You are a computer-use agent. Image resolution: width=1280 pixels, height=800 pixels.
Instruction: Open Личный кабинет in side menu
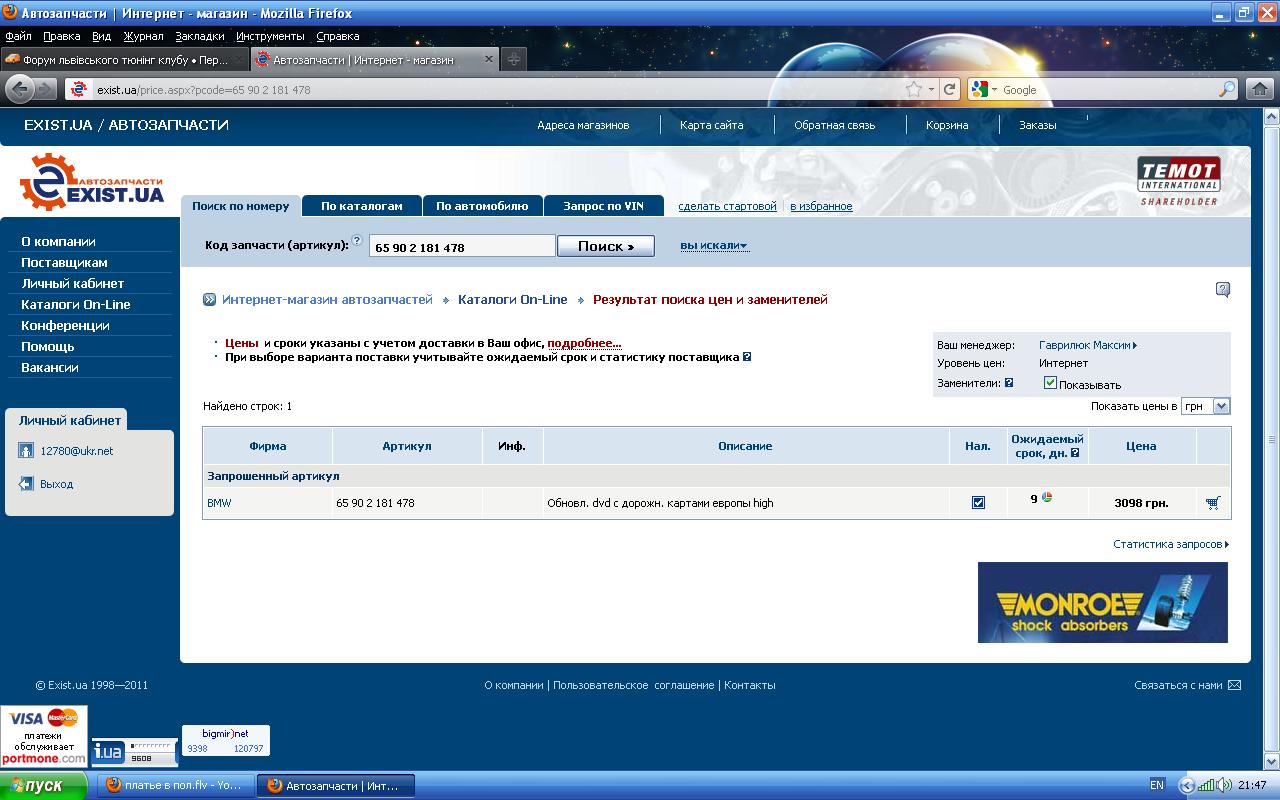click(x=73, y=283)
